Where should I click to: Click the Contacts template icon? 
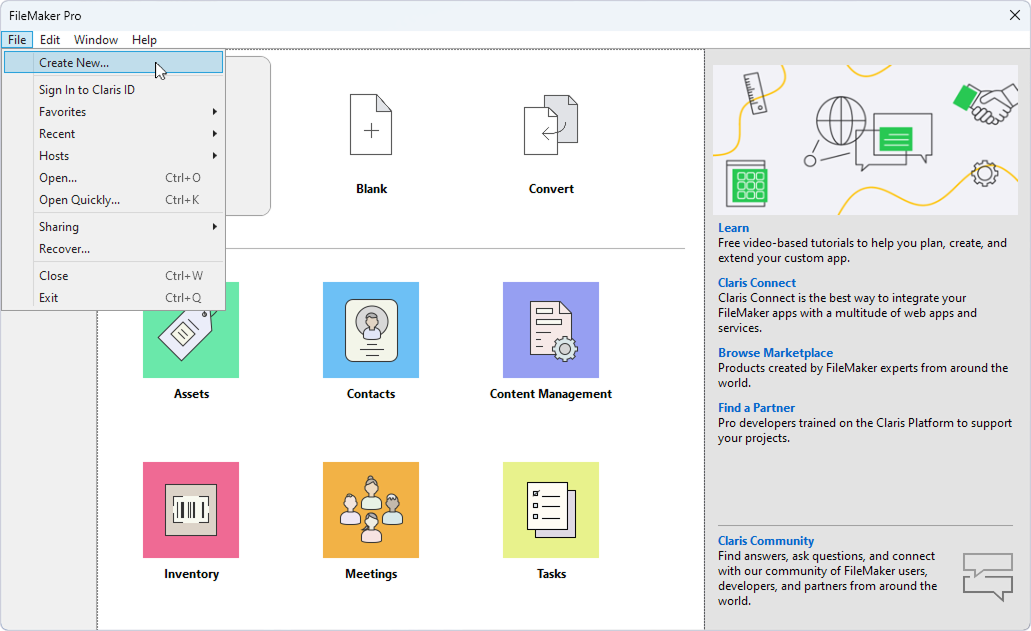tap(371, 331)
